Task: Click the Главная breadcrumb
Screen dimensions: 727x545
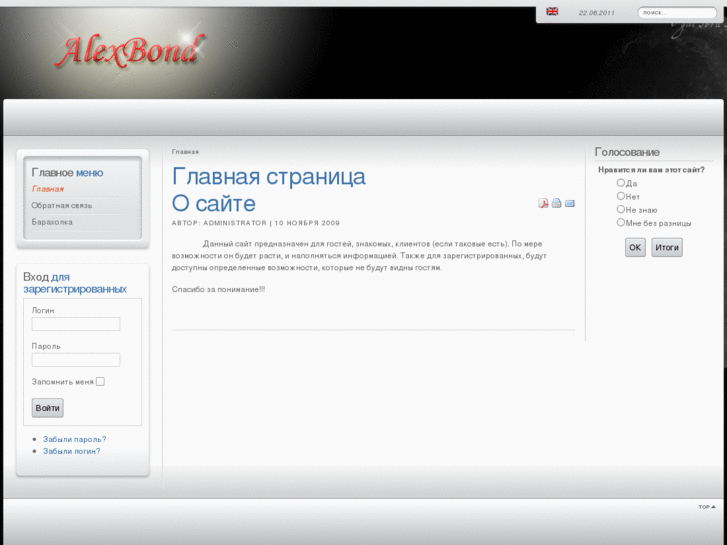Action: point(185,152)
